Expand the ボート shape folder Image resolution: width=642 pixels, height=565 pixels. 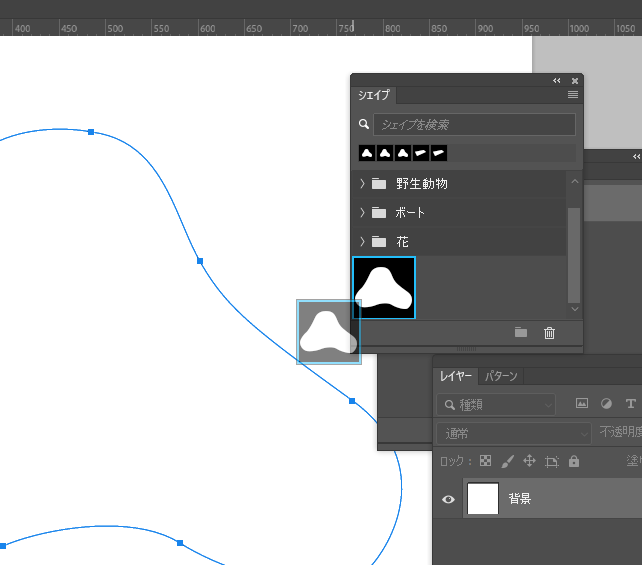tap(362, 213)
